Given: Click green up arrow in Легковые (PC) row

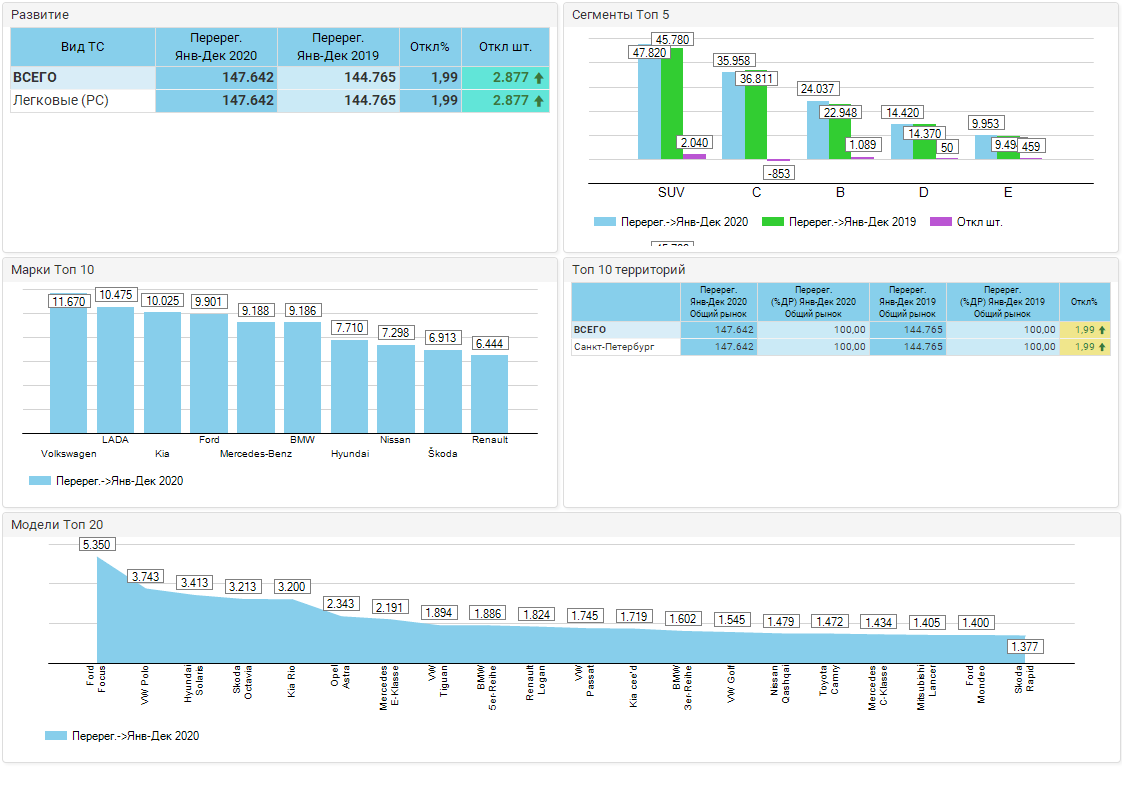Looking at the screenshot, I should pos(539,101).
